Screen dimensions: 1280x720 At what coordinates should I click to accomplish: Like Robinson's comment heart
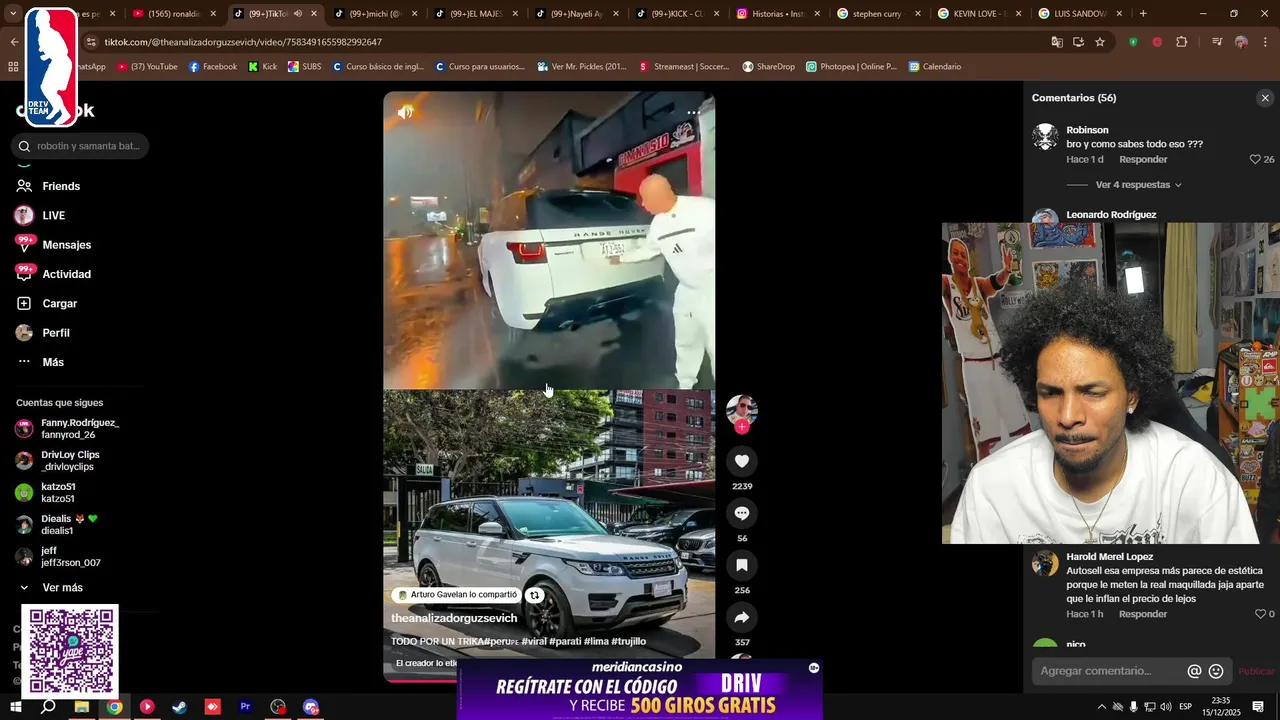point(1255,160)
